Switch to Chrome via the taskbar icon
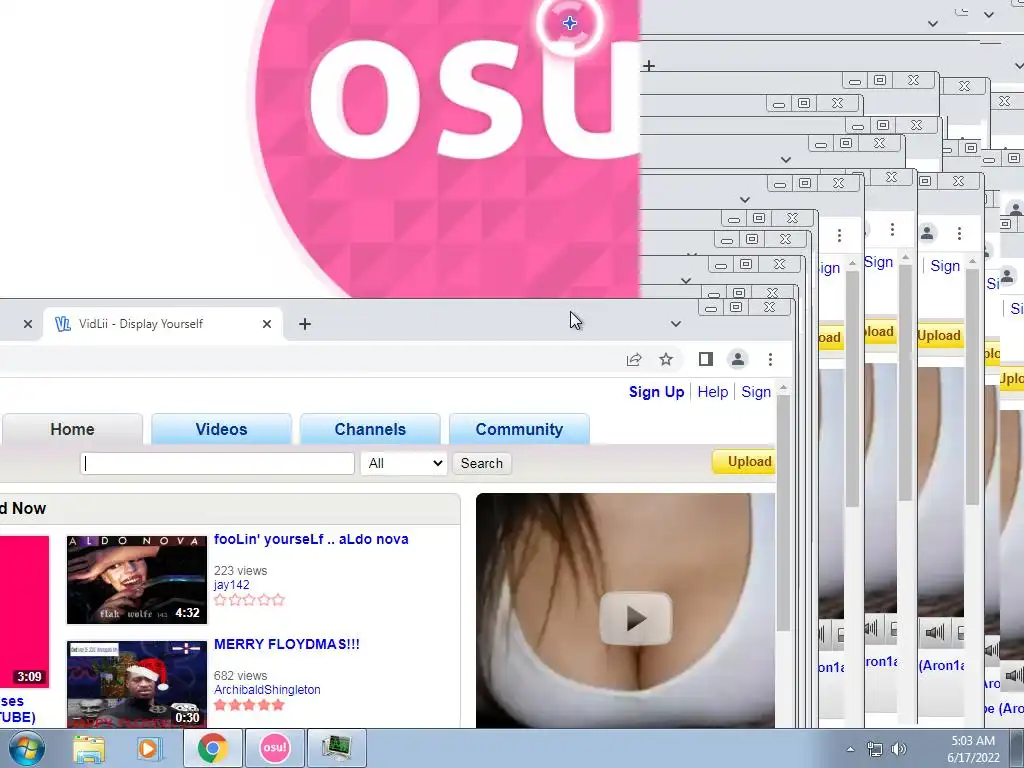Image resolution: width=1024 pixels, height=768 pixels. point(212,748)
